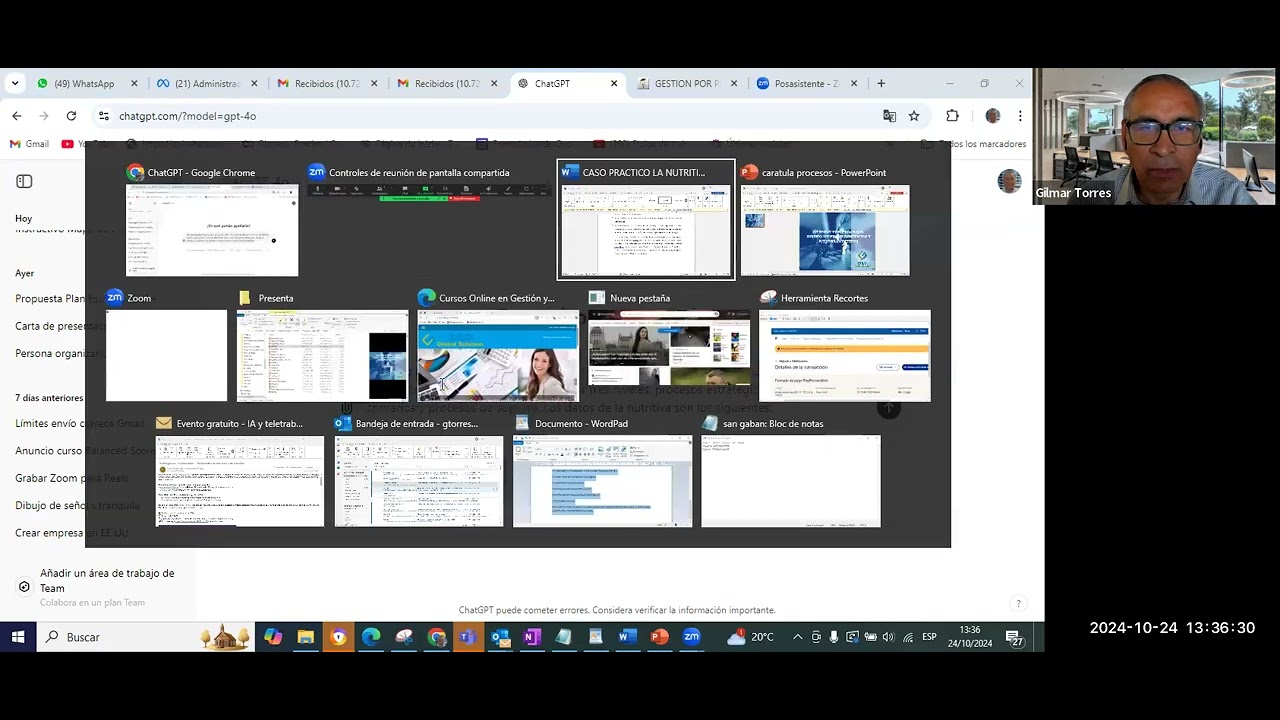Open the Posasistente Zoom browser tab
This screenshot has height=720, width=1280.
click(x=807, y=84)
